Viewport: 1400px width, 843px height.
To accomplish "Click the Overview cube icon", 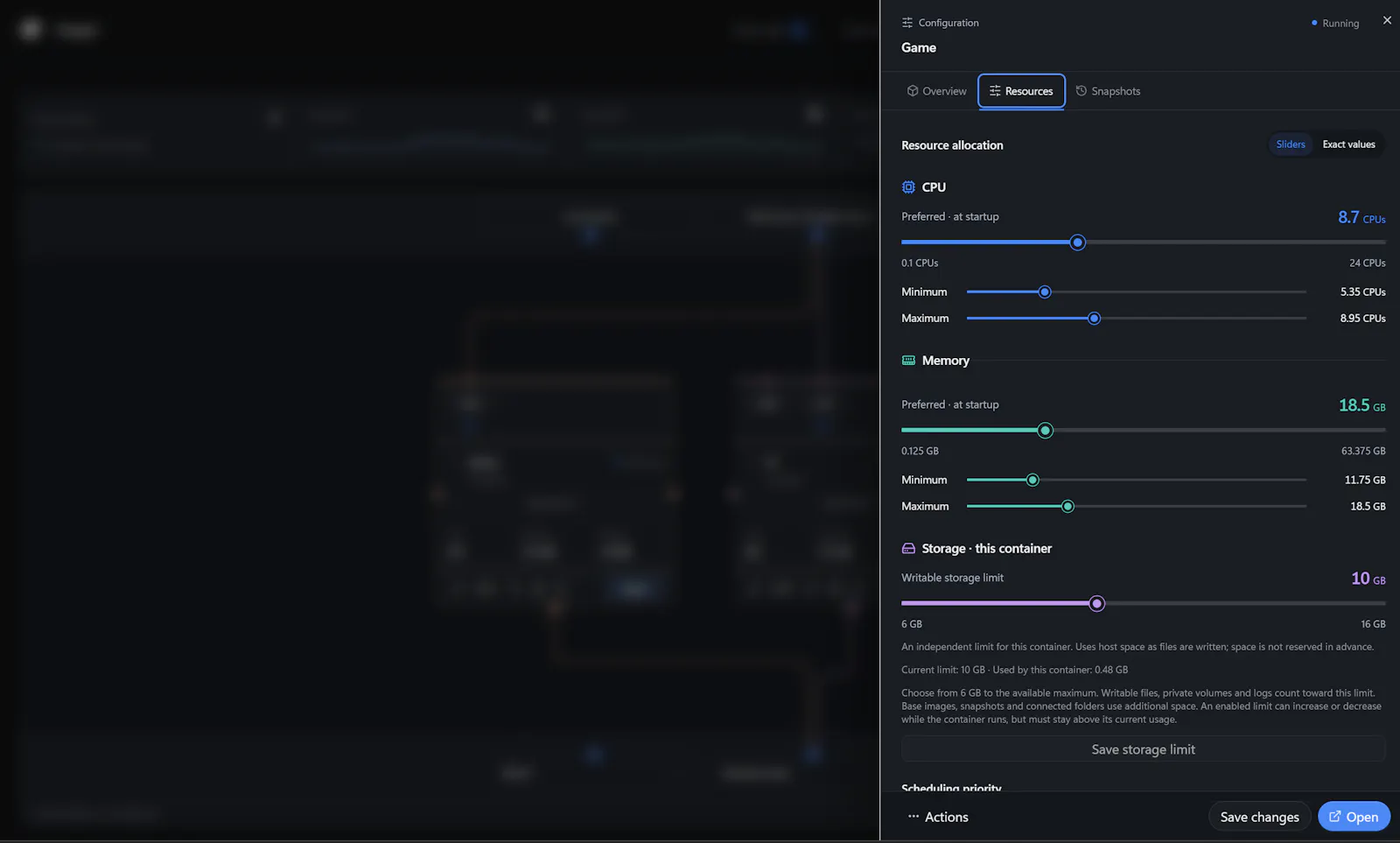I will coord(913,91).
